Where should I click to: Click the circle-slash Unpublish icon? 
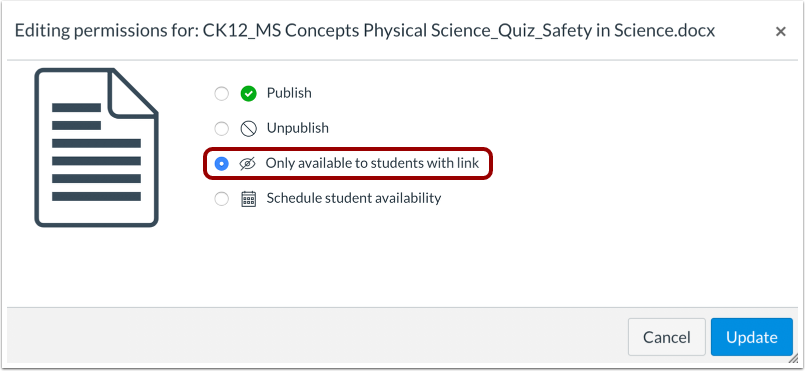click(248, 129)
